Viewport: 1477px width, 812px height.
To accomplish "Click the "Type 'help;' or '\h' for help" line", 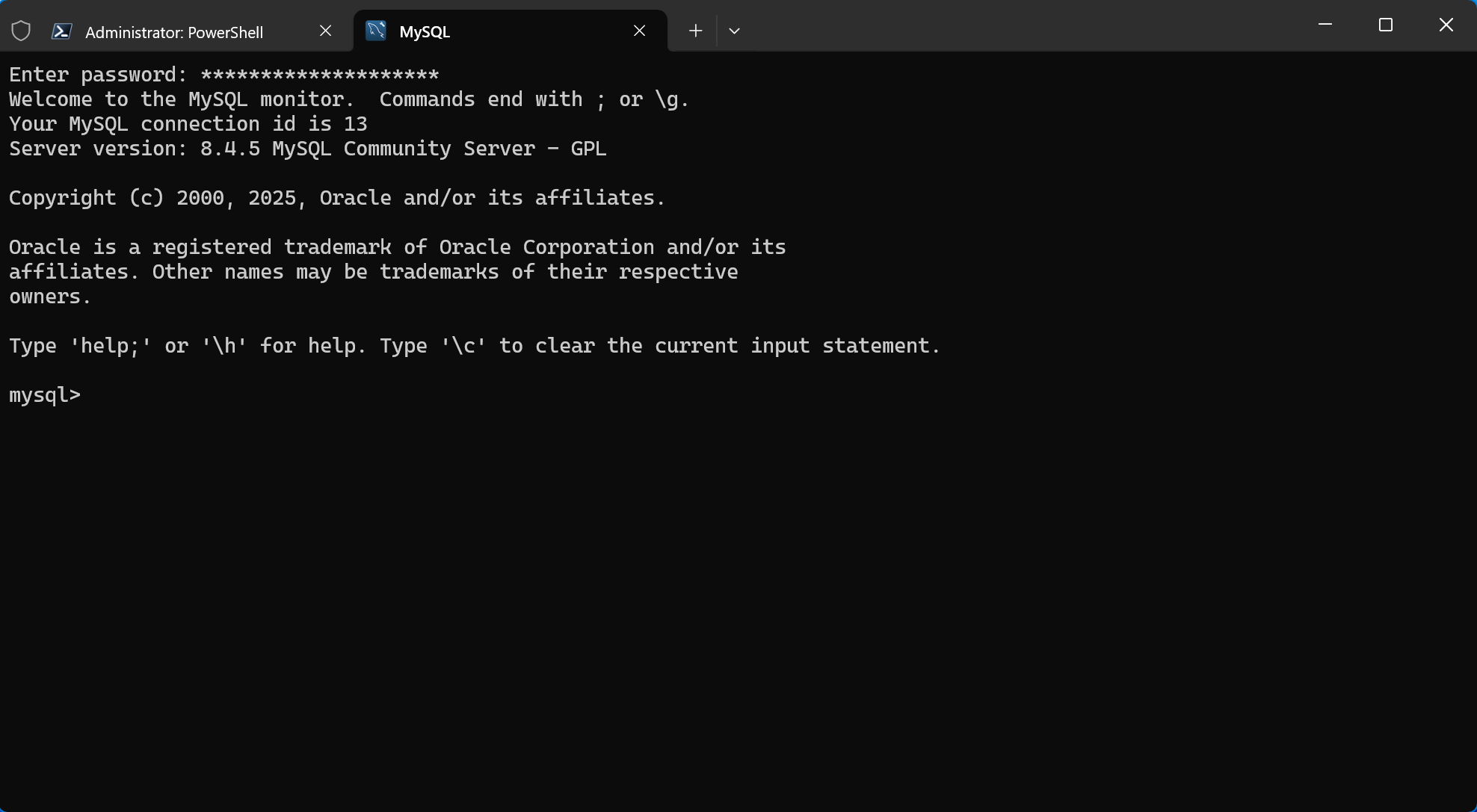I will click(x=475, y=346).
